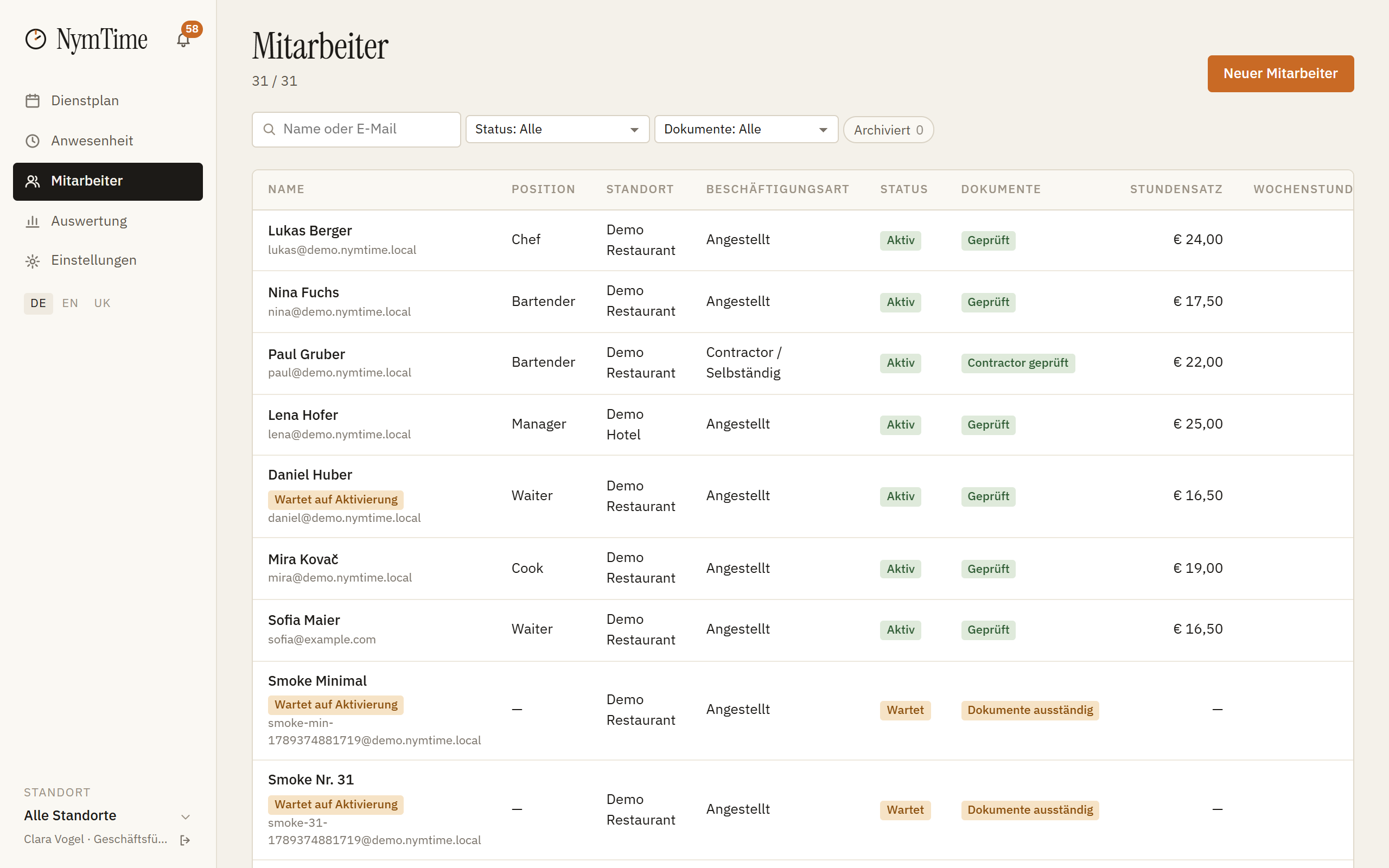Open the Auswertung section

[x=108, y=221]
